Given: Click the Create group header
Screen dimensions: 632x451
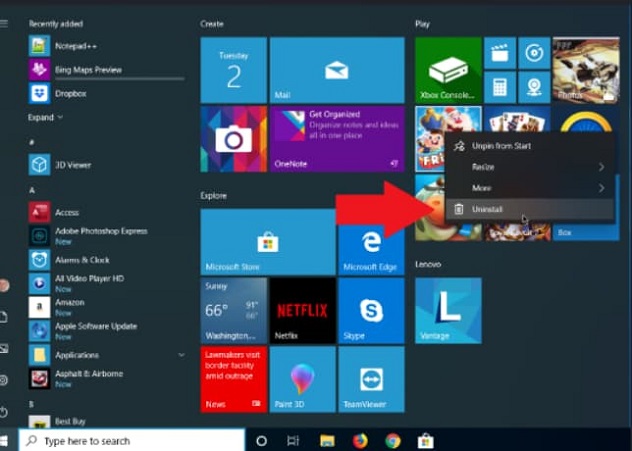Looking at the screenshot, I should tap(212, 24).
